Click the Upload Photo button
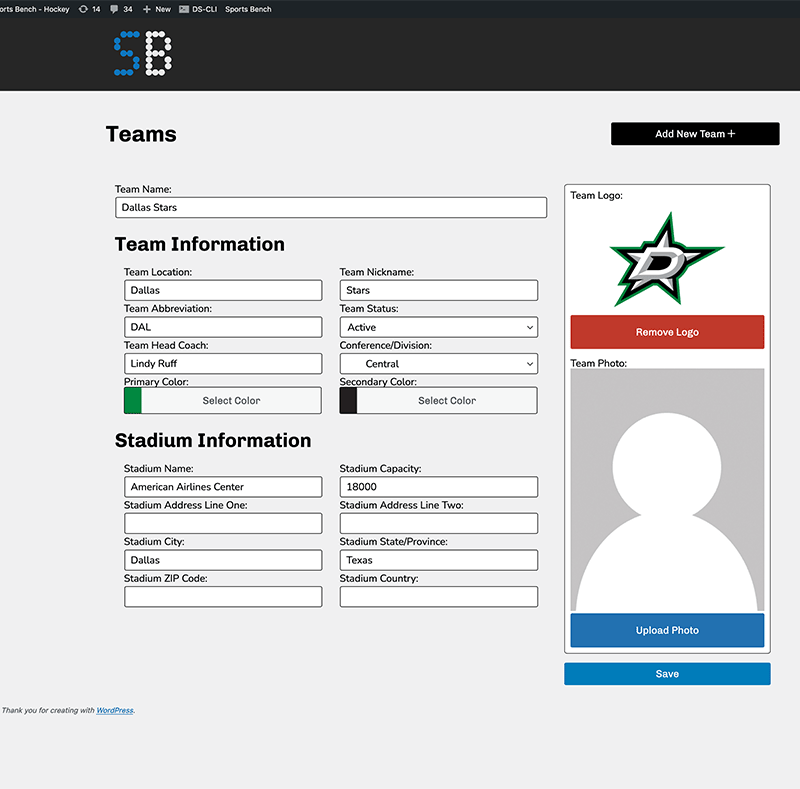The width and height of the screenshot is (800, 789). (x=667, y=630)
